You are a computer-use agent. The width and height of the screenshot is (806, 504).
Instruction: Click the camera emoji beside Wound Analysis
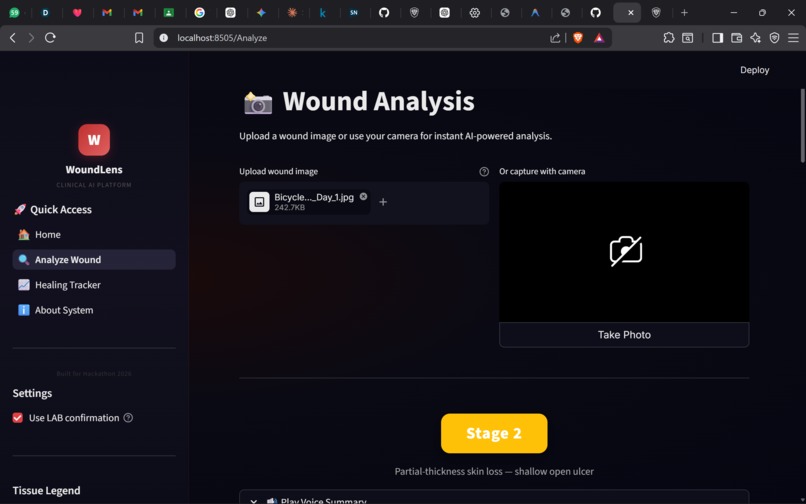[x=258, y=102]
